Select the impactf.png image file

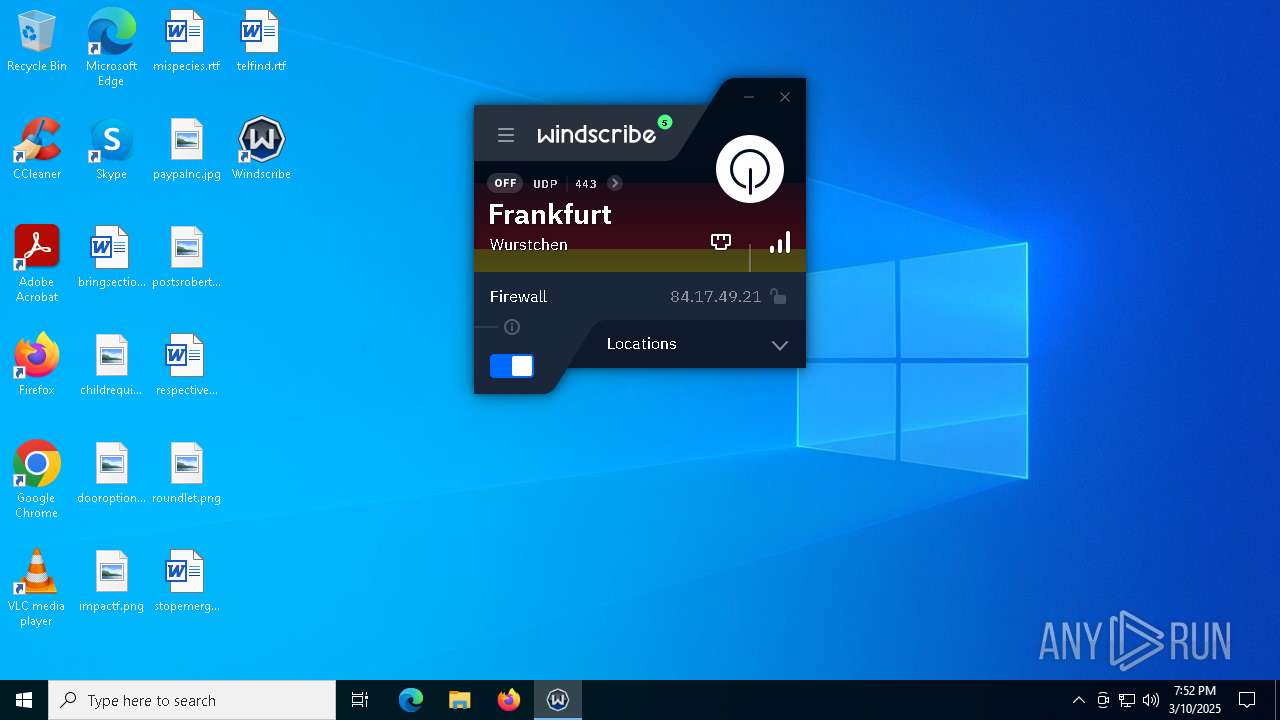pyautogui.click(x=111, y=582)
